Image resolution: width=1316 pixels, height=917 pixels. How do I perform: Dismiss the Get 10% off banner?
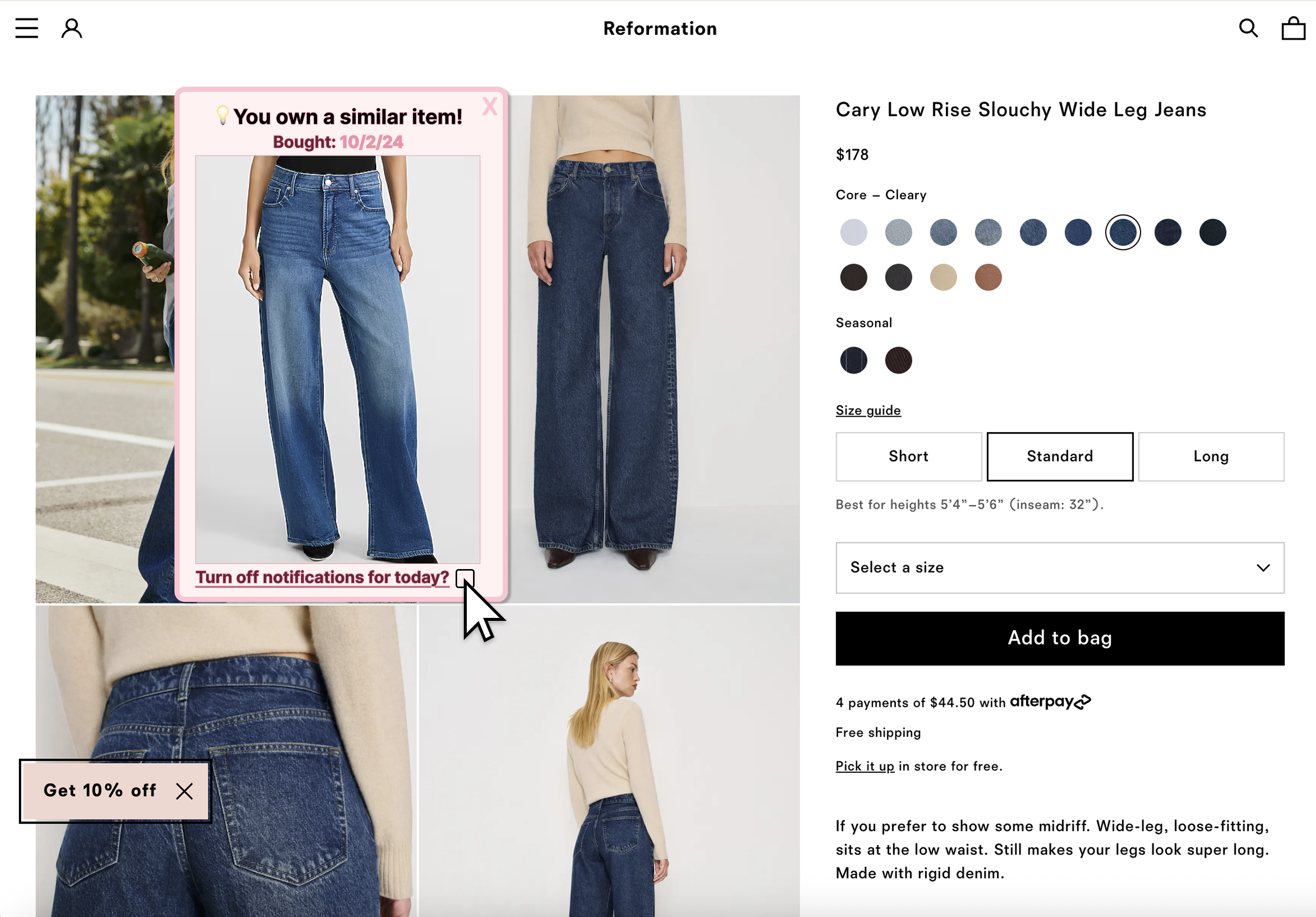point(185,791)
